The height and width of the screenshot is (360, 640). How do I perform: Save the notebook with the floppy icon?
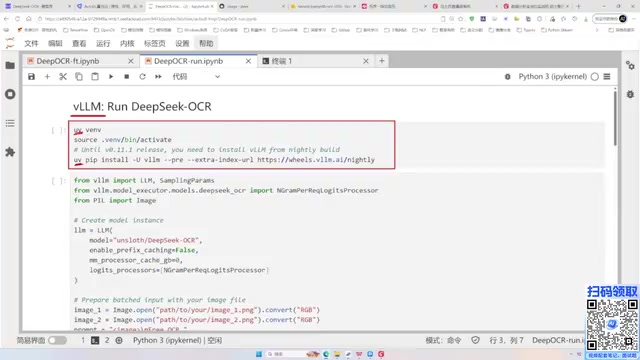pos(31,77)
